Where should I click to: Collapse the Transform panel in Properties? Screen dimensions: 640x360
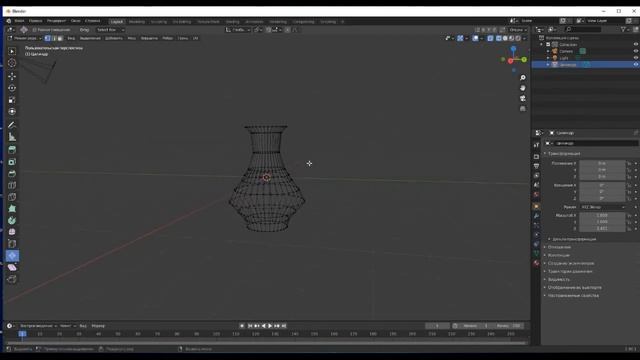click(563, 153)
